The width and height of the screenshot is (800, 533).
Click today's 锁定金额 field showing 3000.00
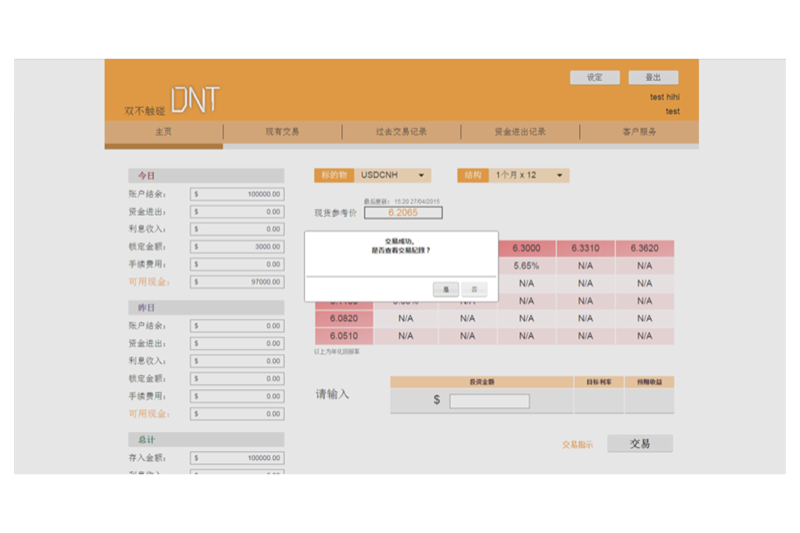point(237,247)
